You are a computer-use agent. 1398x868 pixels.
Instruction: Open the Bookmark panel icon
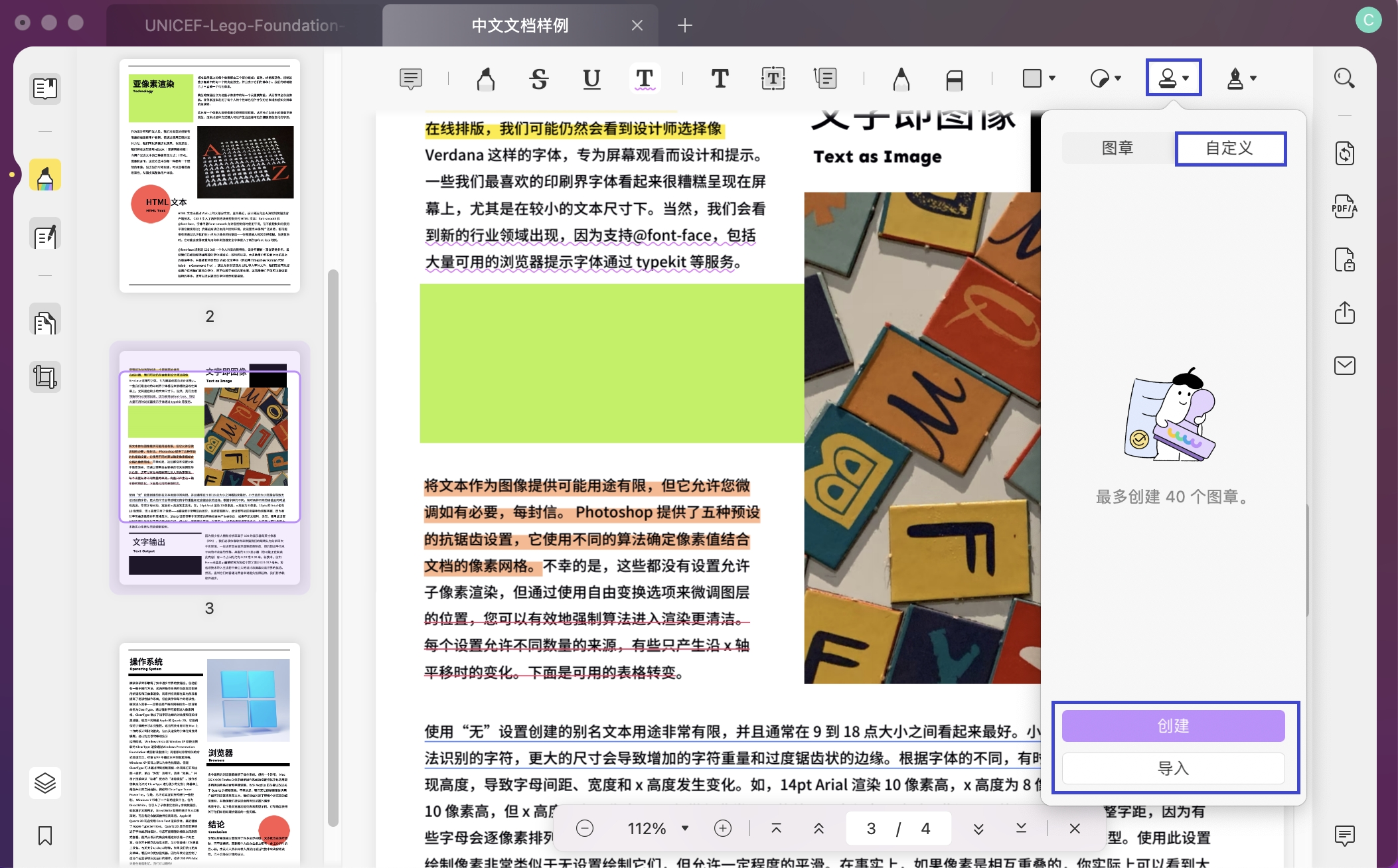(45, 835)
